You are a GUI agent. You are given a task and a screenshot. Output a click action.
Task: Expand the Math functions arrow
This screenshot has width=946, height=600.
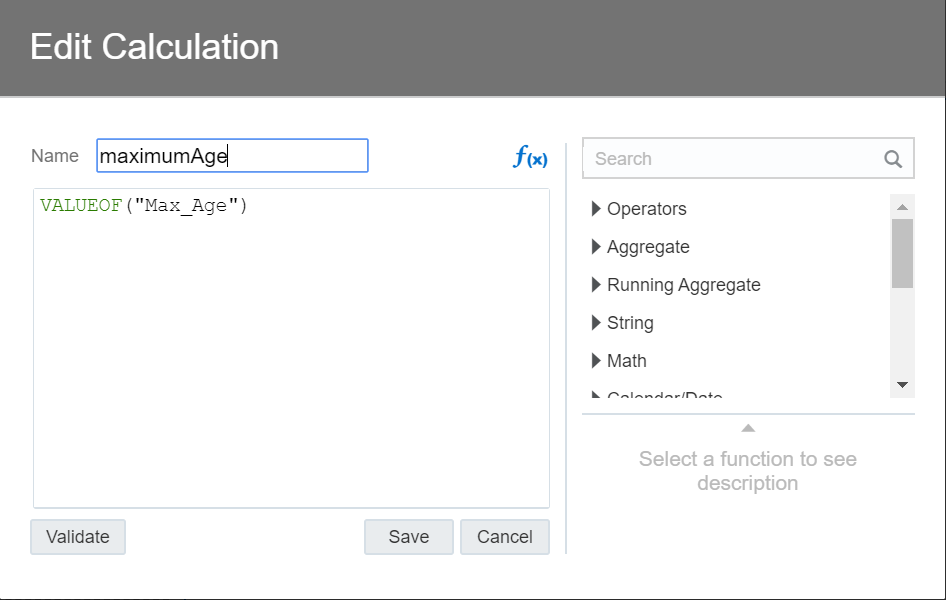(x=596, y=361)
